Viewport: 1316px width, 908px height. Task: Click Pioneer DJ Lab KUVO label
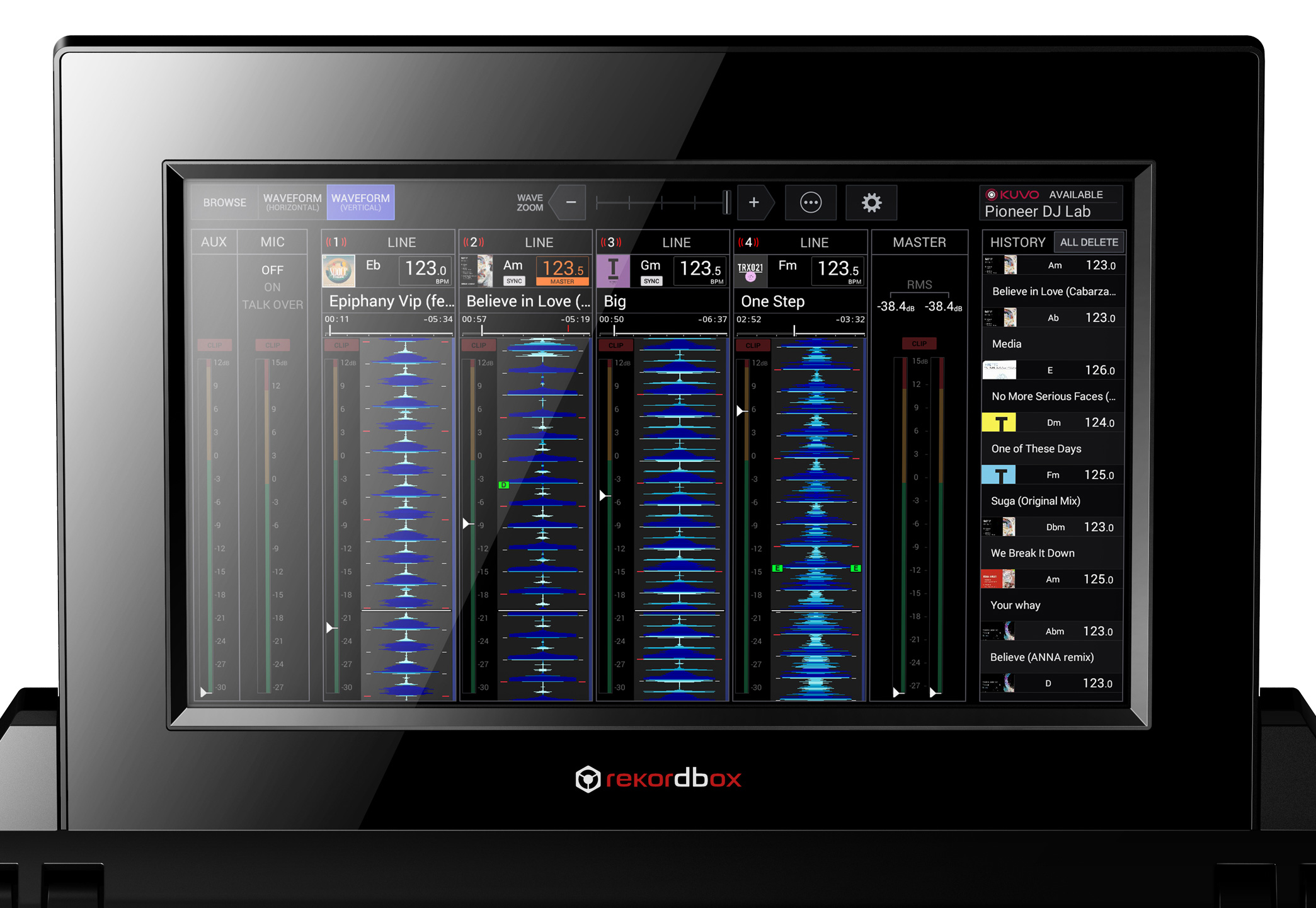pos(1038,212)
